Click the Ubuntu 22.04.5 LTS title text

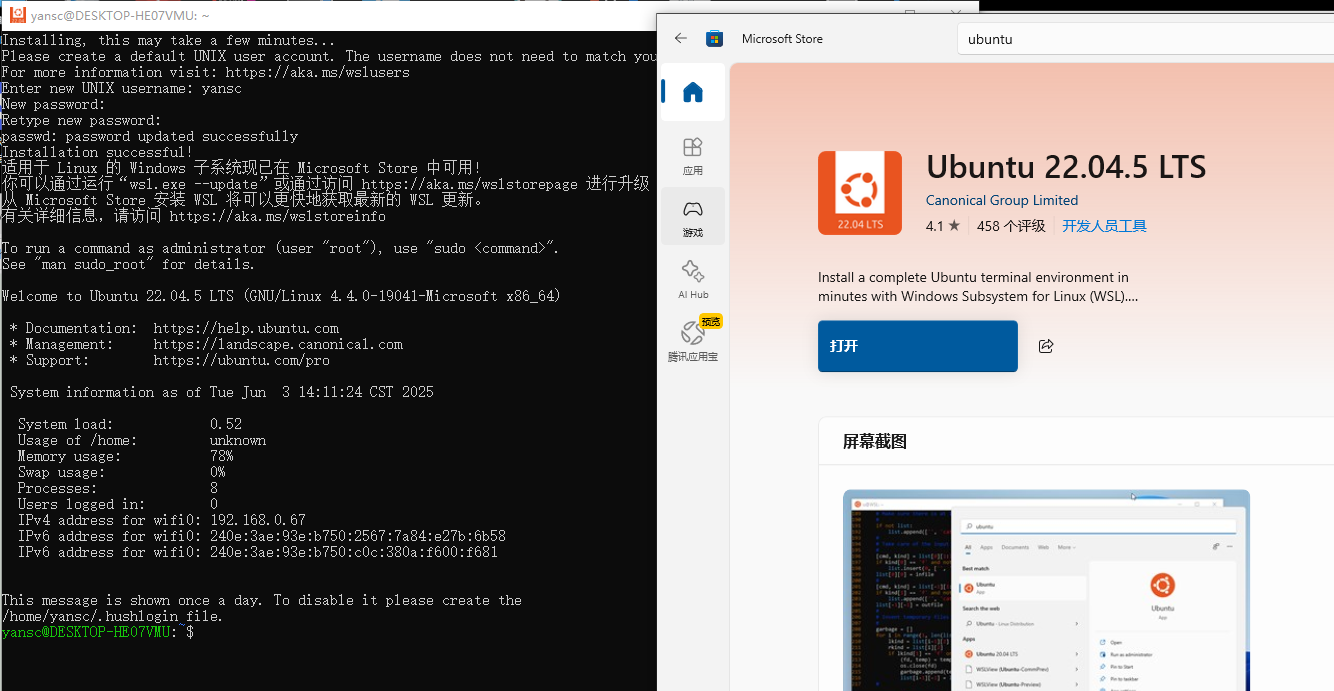coord(1066,166)
